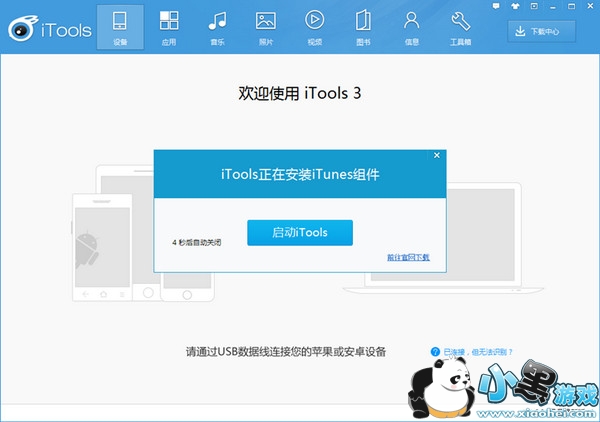Maximize the iTools window

point(572,6)
